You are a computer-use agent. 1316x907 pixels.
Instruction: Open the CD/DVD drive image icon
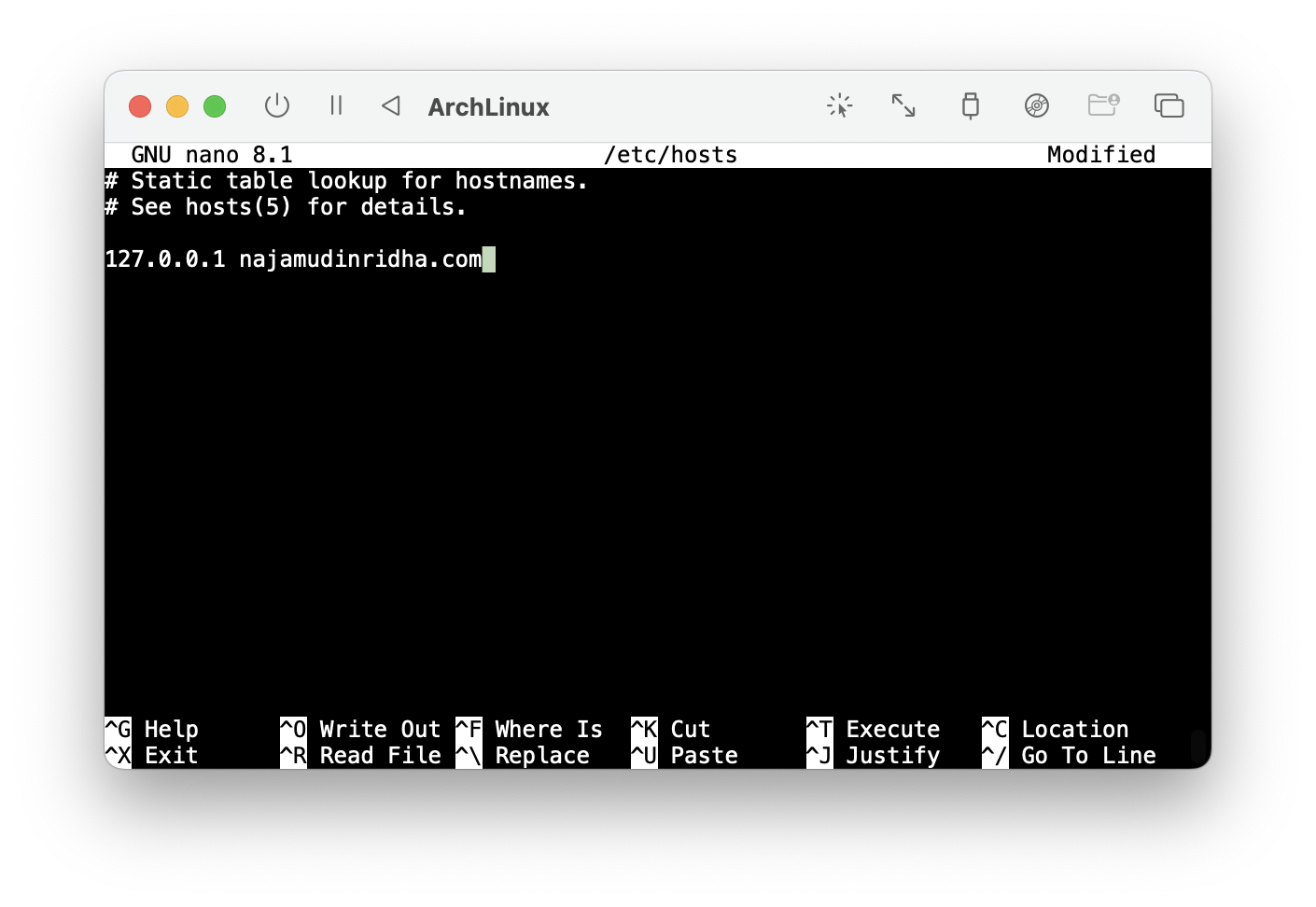(x=1037, y=105)
